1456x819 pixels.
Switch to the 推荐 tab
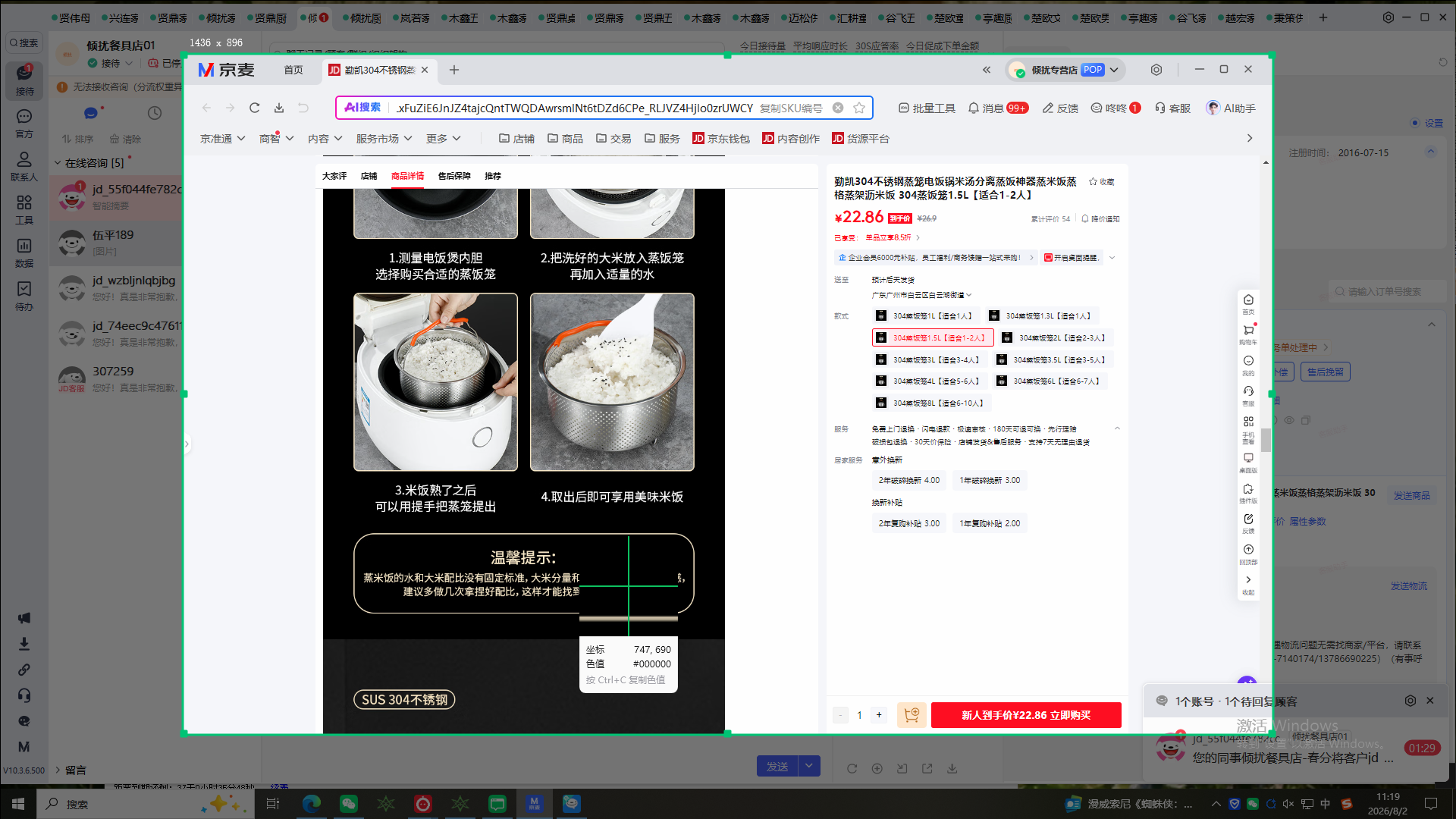pyautogui.click(x=493, y=176)
